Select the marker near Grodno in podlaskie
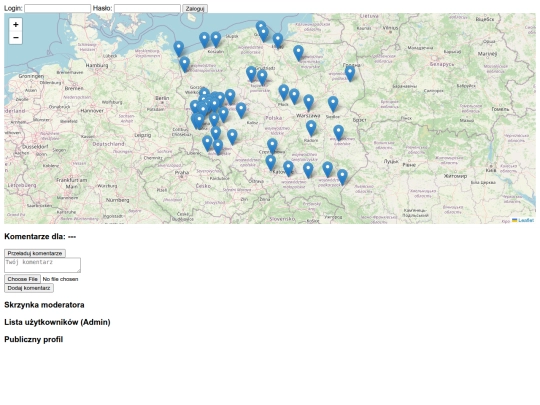The image size is (540, 405). 350,74
